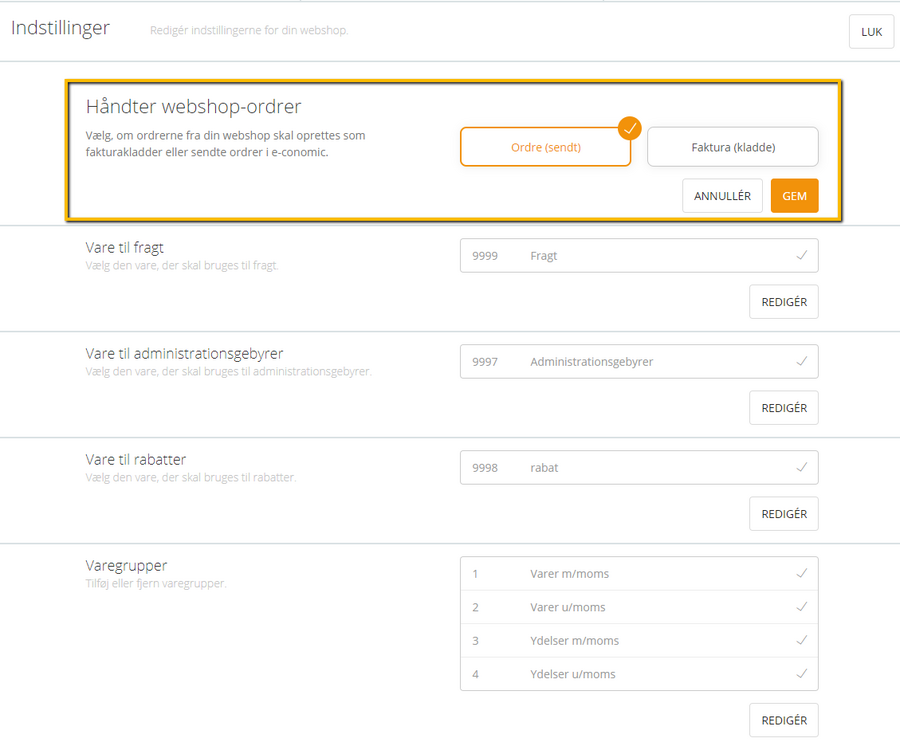Edit the Vare til fragt setting
900x742 pixels.
(x=783, y=302)
